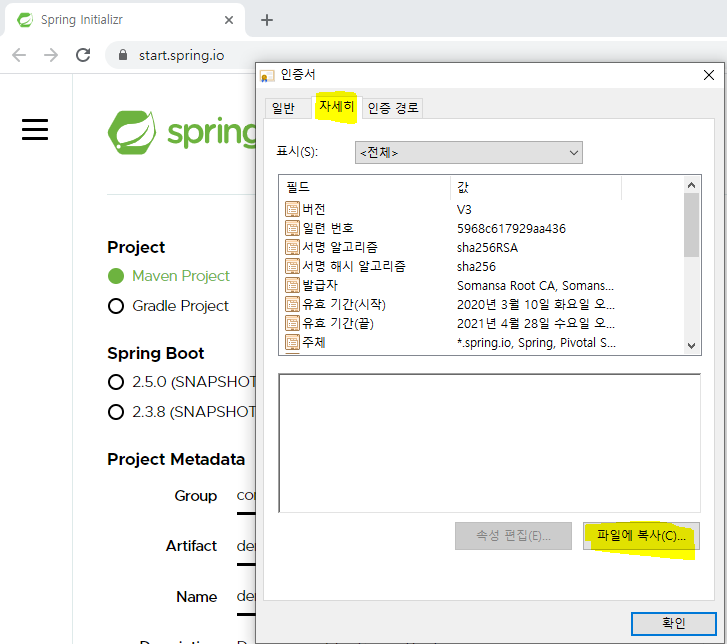This screenshot has height=644, width=727.
Task: Select the 유효 기간(시작) row text
Action: coord(344,304)
